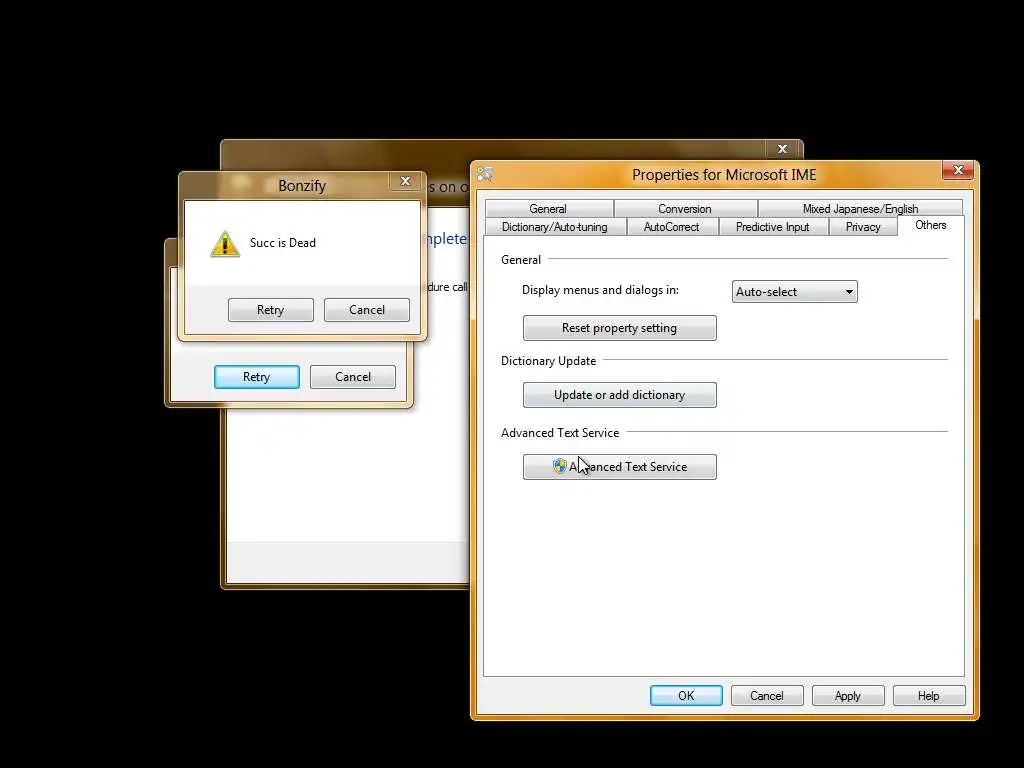This screenshot has height=768, width=1024.
Task: Open Advanced Text Service button
Action: click(x=620, y=466)
